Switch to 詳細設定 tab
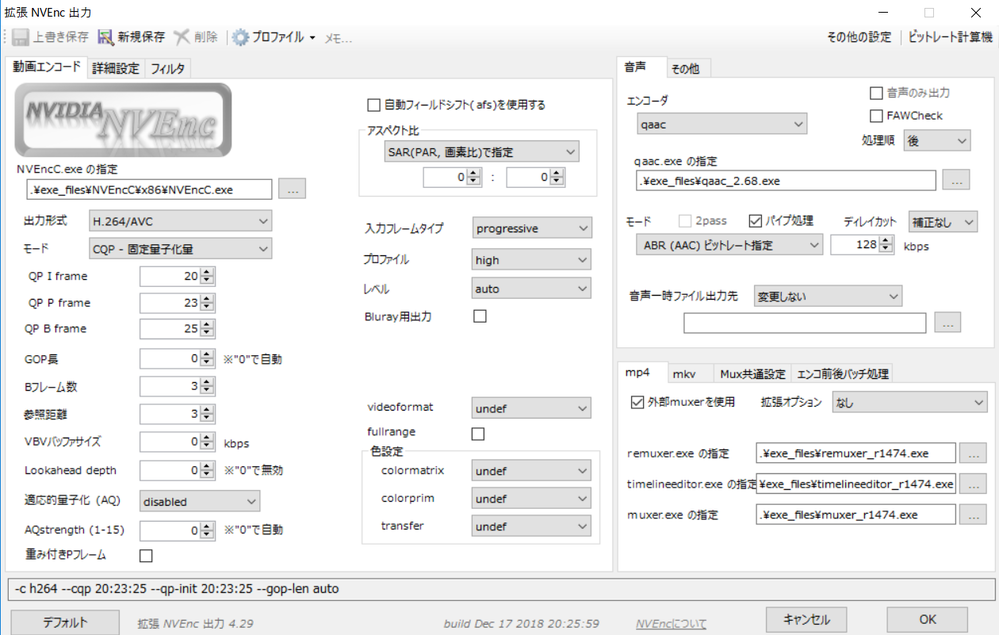 pos(115,69)
